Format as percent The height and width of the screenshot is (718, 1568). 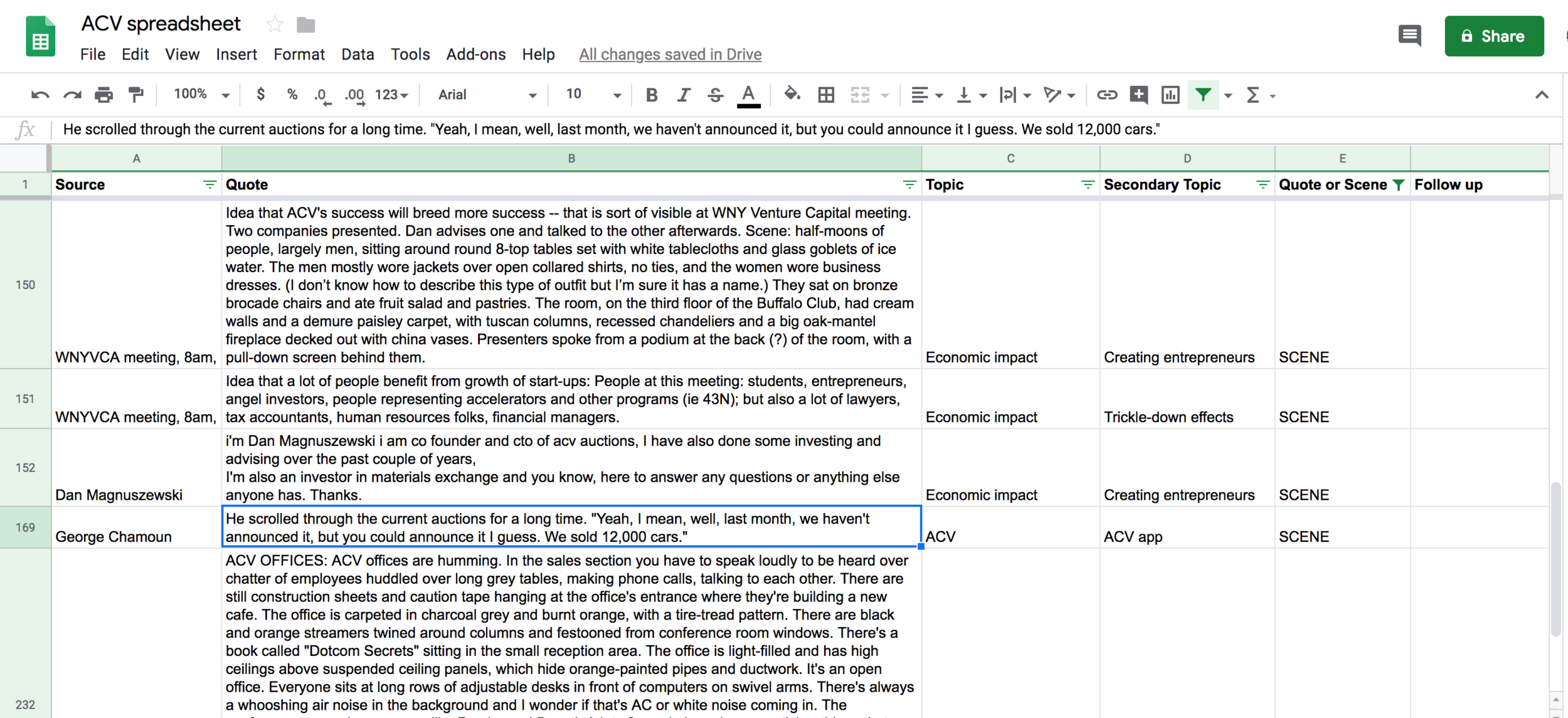pyautogui.click(x=292, y=95)
